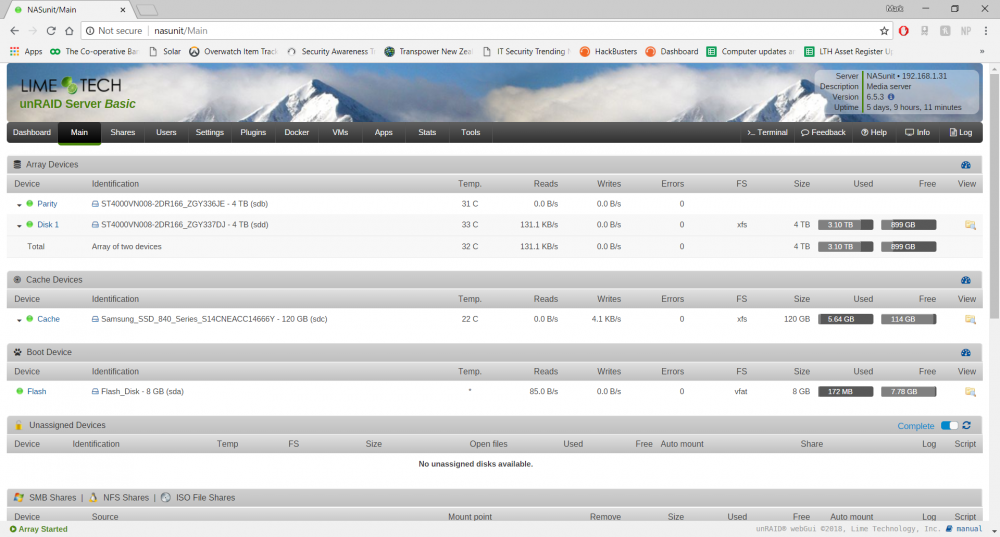Click the Cache green status indicator
The width and height of the screenshot is (1000, 537).
click(29, 319)
